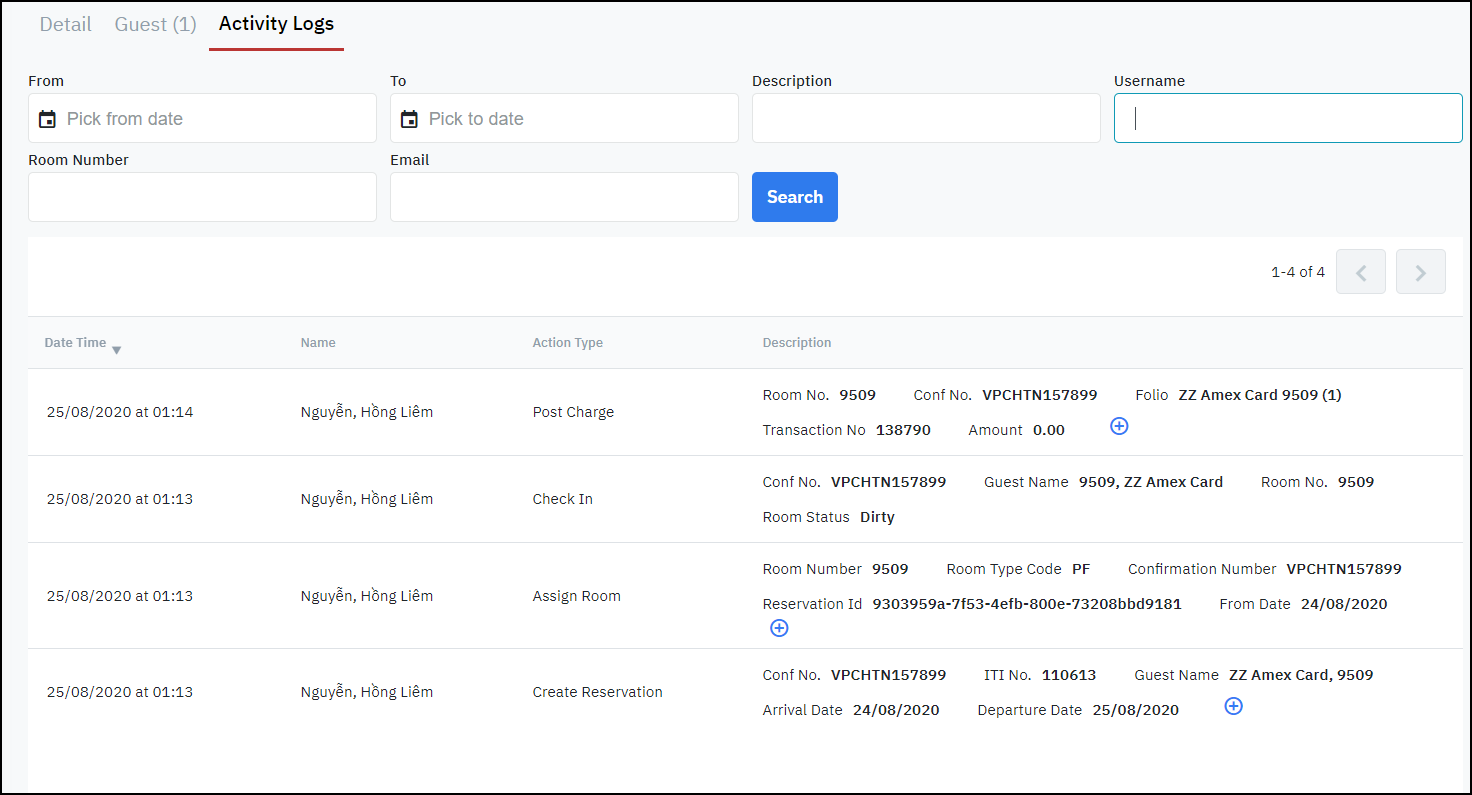Expand Assign Room details with plus icon
The height and width of the screenshot is (795, 1472).
tap(779, 628)
